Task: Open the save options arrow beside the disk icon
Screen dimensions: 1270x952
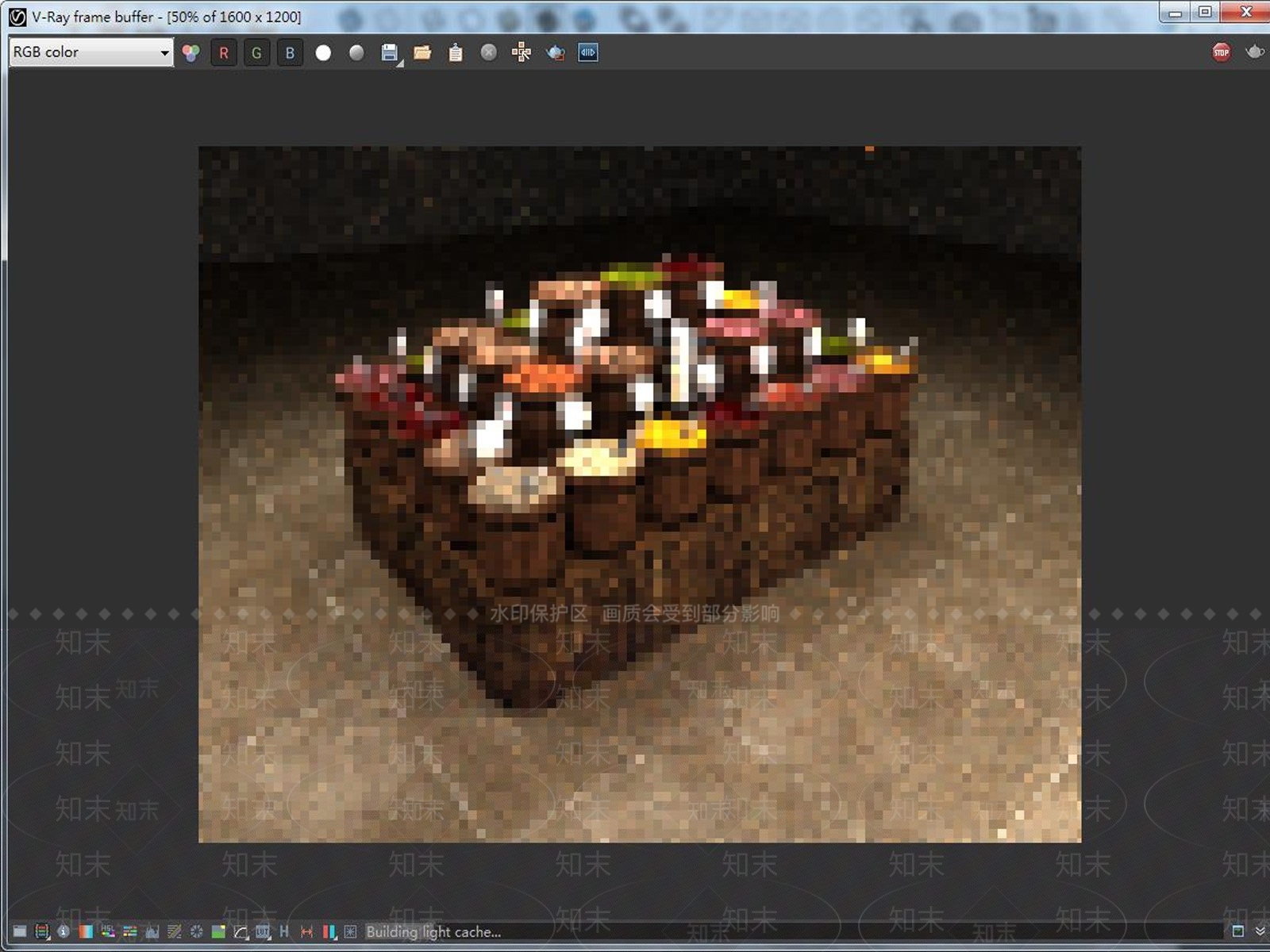Action: [x=400, y=63]
